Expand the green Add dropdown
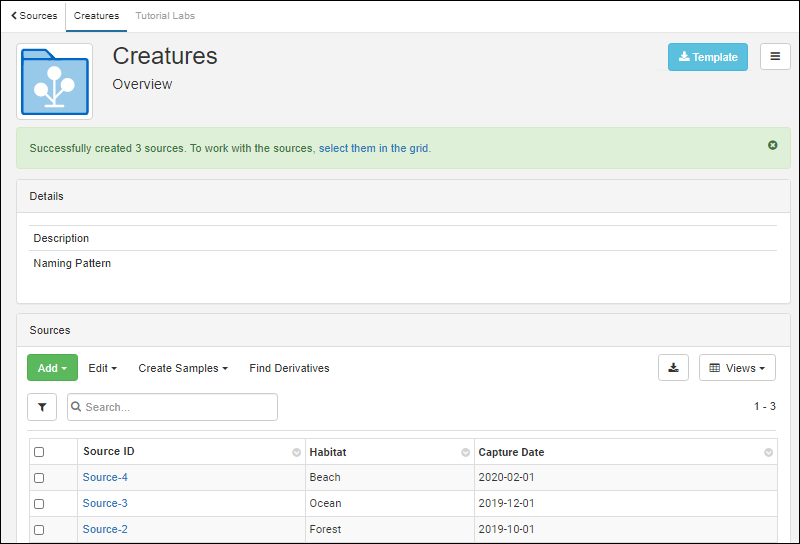 (52, 368)
